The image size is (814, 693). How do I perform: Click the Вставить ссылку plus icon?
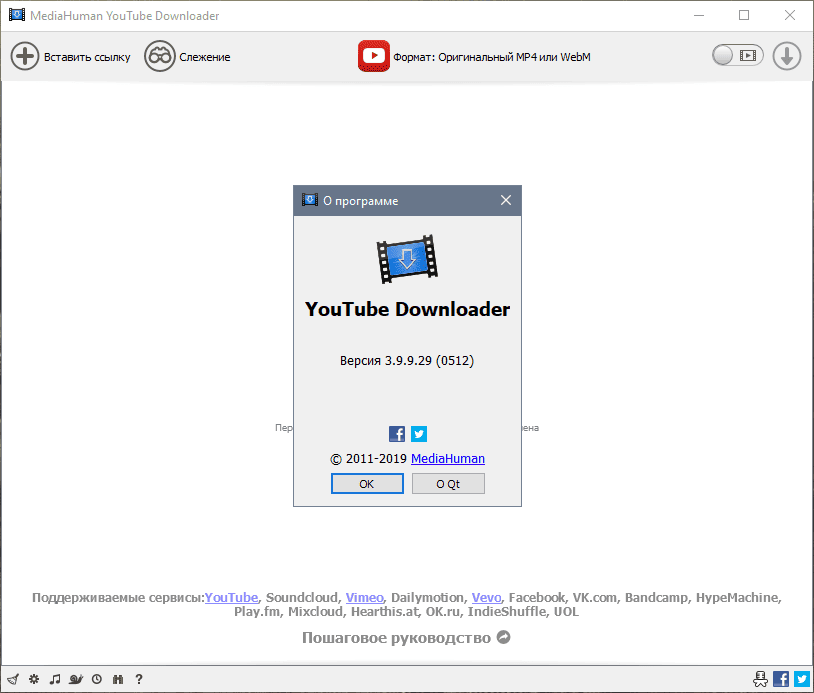click(25, 57)
